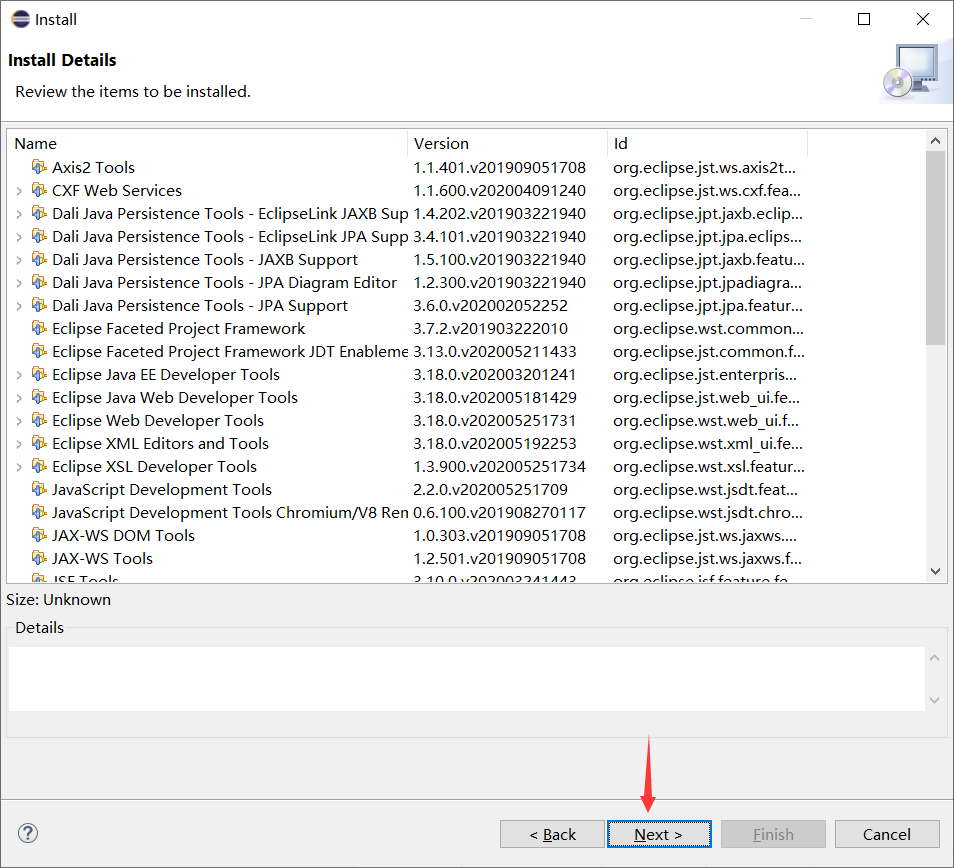Viewport: 954px width, 868px height.
Task: Go to the Next install page
Action: [x=659, y=834]
